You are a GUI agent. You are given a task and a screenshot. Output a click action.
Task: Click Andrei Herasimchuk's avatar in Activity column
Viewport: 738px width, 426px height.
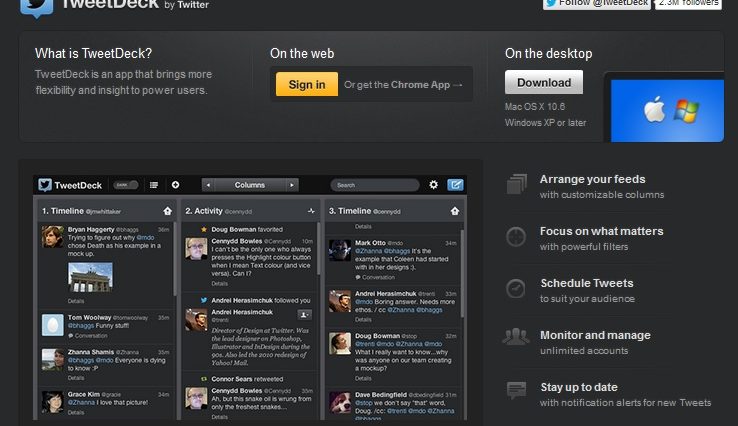click(196, 320)
